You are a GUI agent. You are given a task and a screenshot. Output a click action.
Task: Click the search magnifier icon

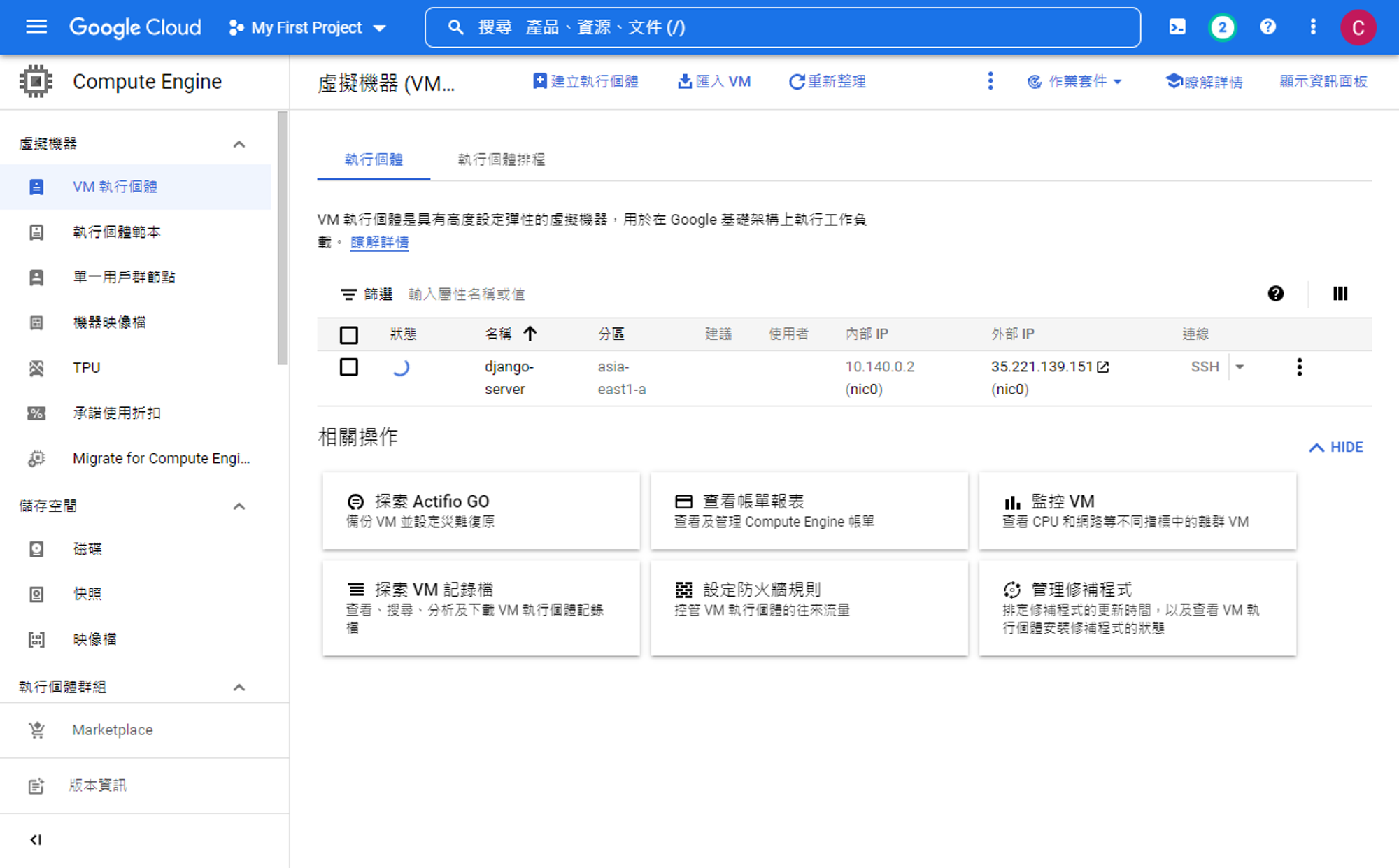(455, 27)
